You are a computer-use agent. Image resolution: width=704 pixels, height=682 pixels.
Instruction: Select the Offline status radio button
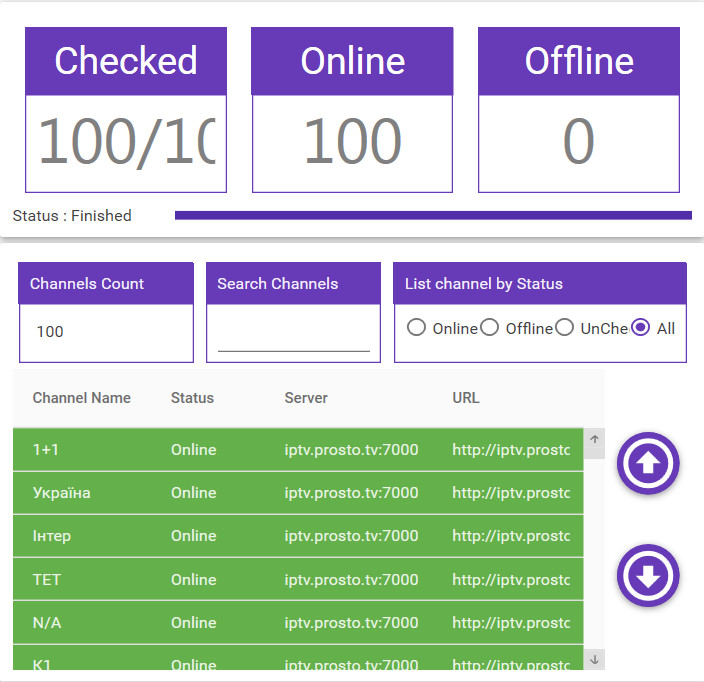[490, 328]
